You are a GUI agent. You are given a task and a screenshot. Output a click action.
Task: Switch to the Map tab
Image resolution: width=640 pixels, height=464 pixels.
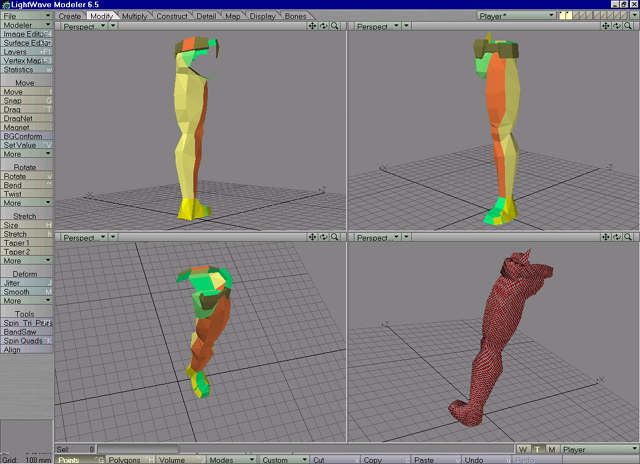(x=233, y=16)
